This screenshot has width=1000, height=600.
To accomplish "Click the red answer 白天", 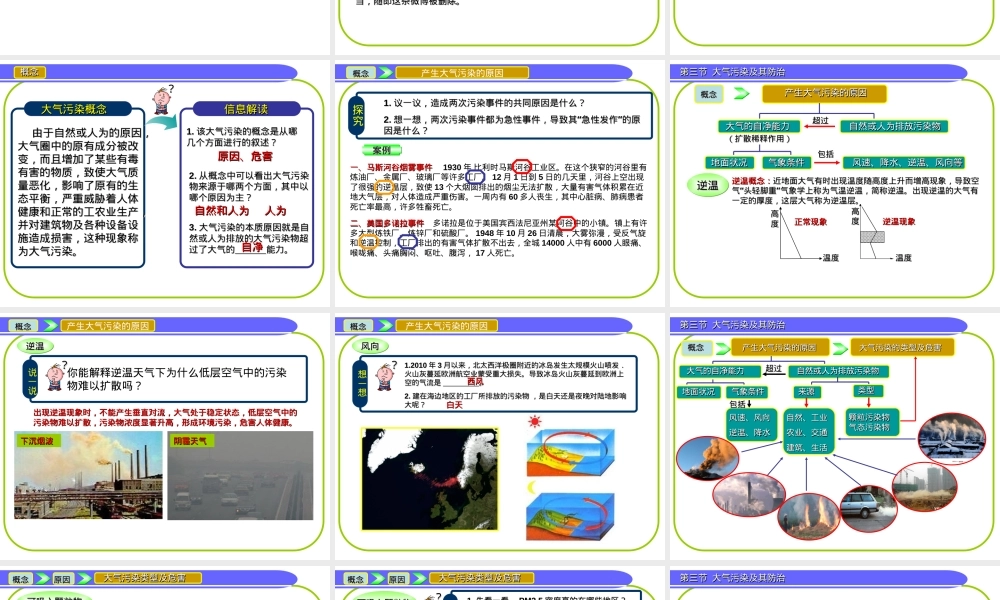I will (454, 405).
